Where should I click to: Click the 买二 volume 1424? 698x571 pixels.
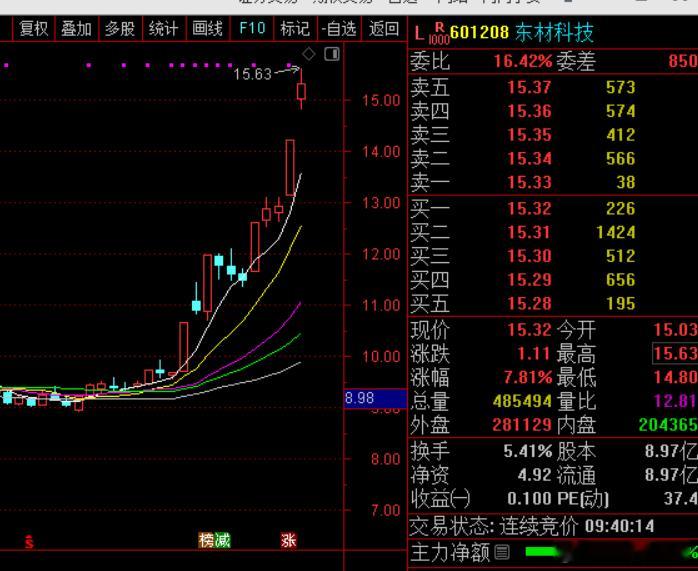[x=616, y=232]
